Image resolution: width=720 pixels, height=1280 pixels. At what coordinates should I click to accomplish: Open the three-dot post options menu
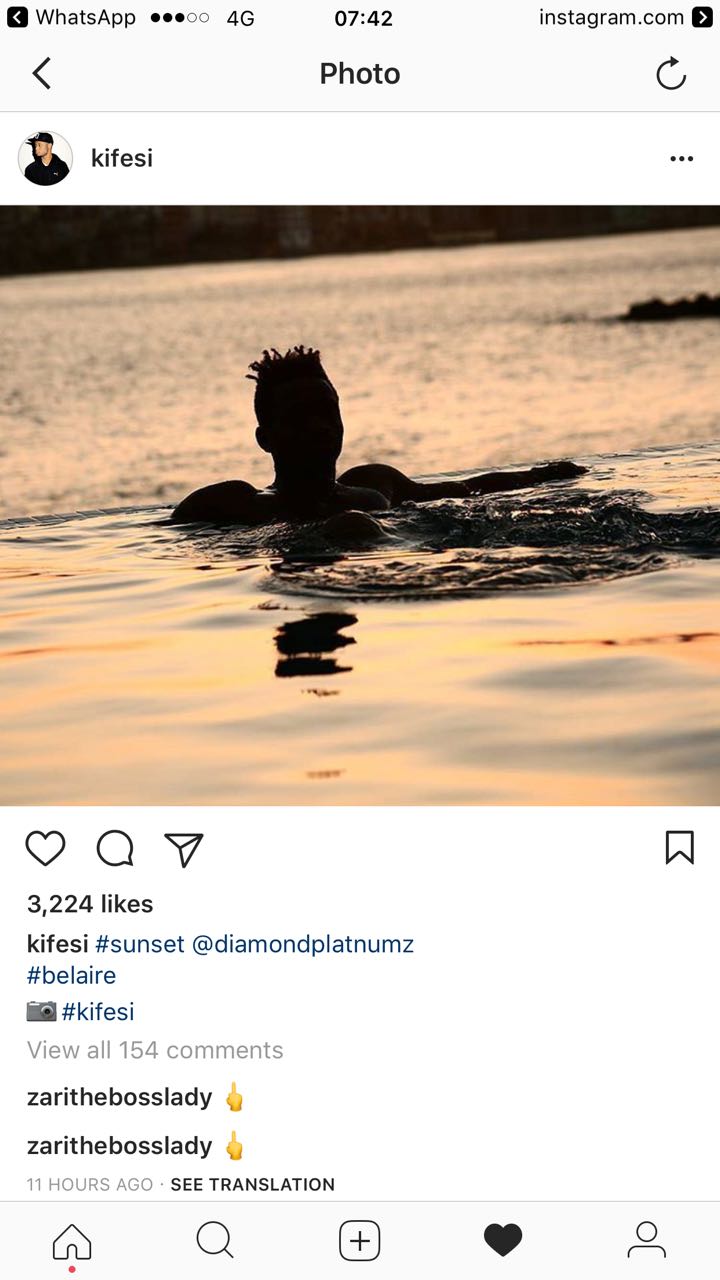click(681, 159)
